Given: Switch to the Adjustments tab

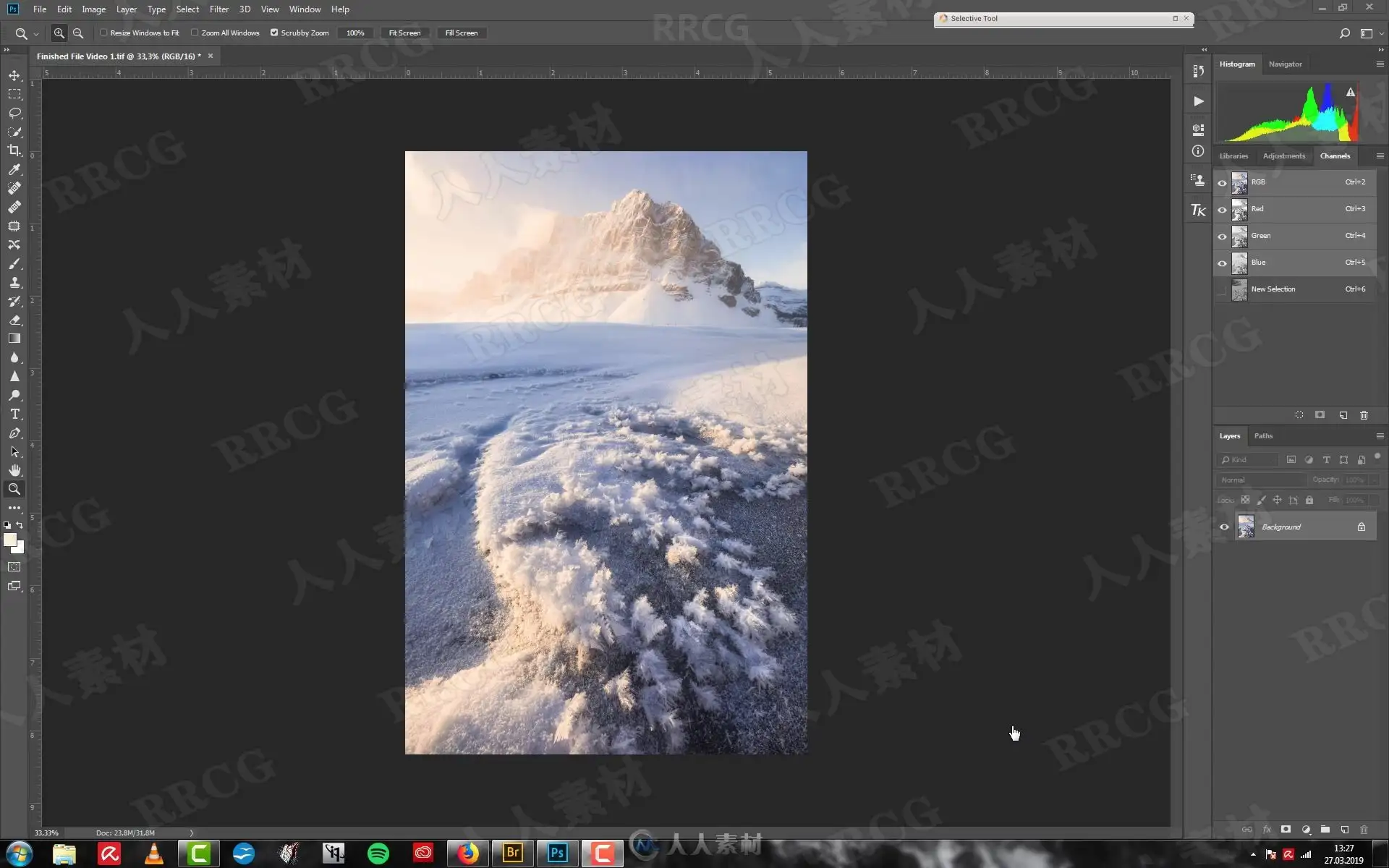Looking at the screenshot, I should pyautogui.click(x=1284, y=156).
